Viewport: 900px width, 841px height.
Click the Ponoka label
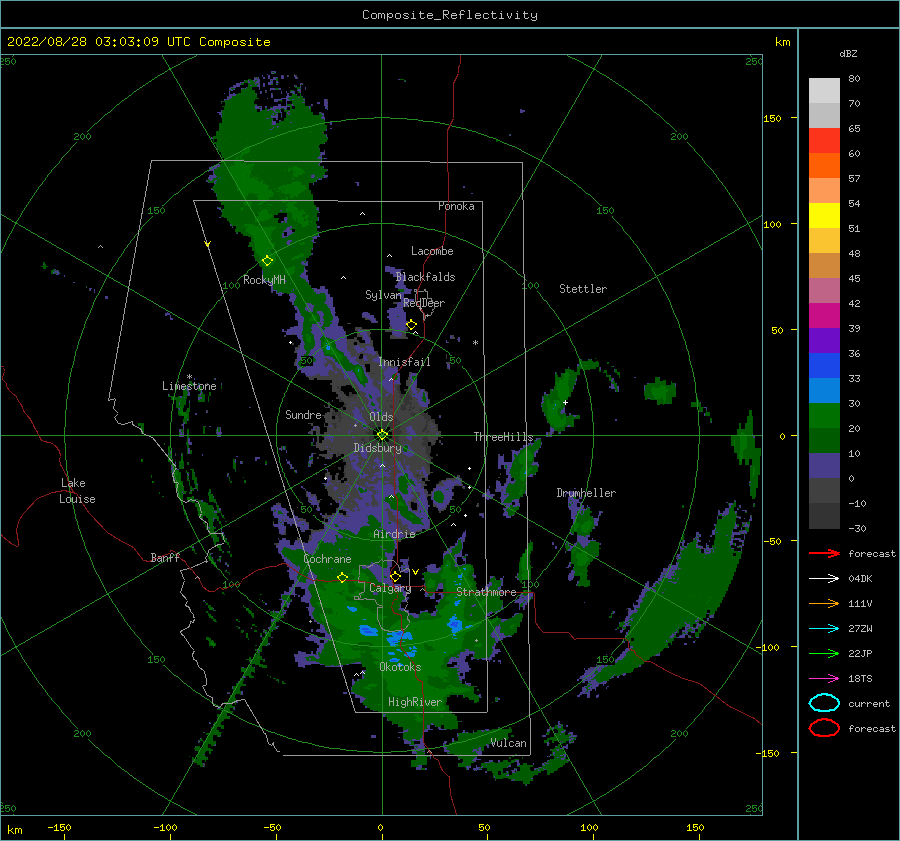456,206
